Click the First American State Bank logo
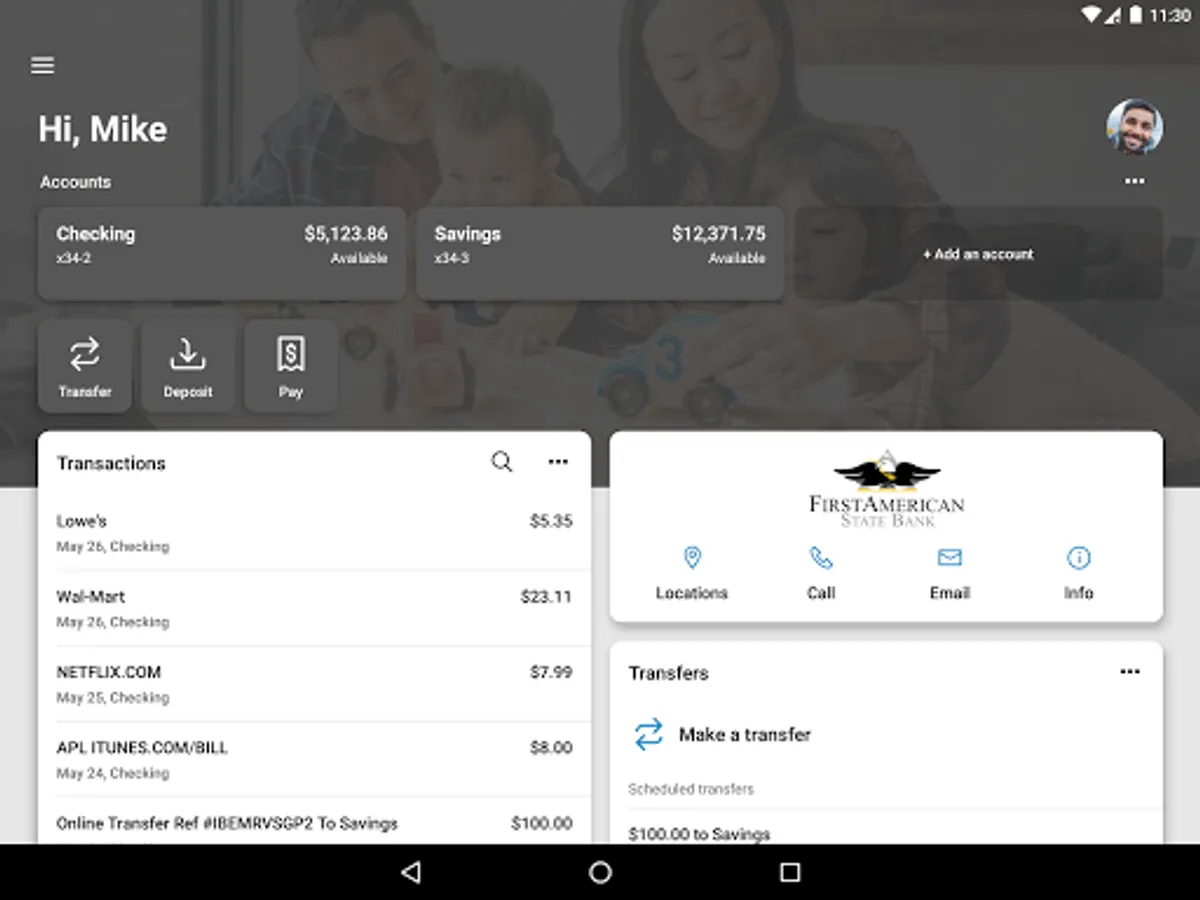Viewport: 1200px width, 900px height. click(x=887, y=488)
